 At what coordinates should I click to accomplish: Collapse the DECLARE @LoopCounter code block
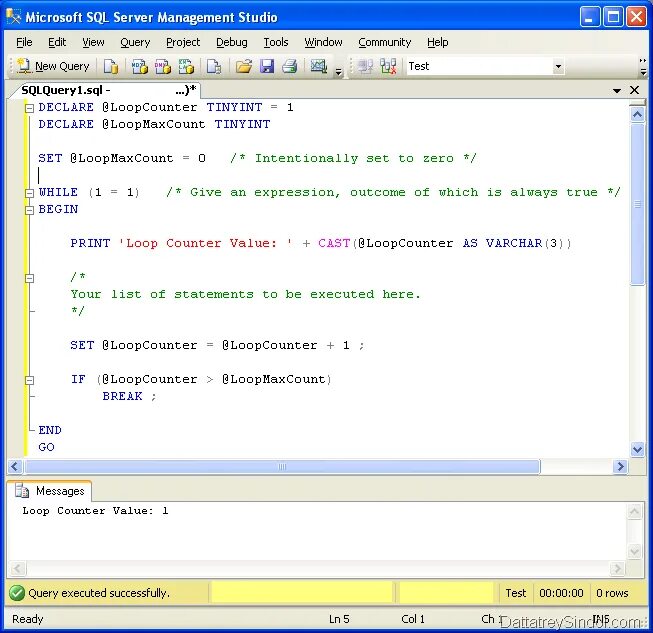tap(29, 108)
